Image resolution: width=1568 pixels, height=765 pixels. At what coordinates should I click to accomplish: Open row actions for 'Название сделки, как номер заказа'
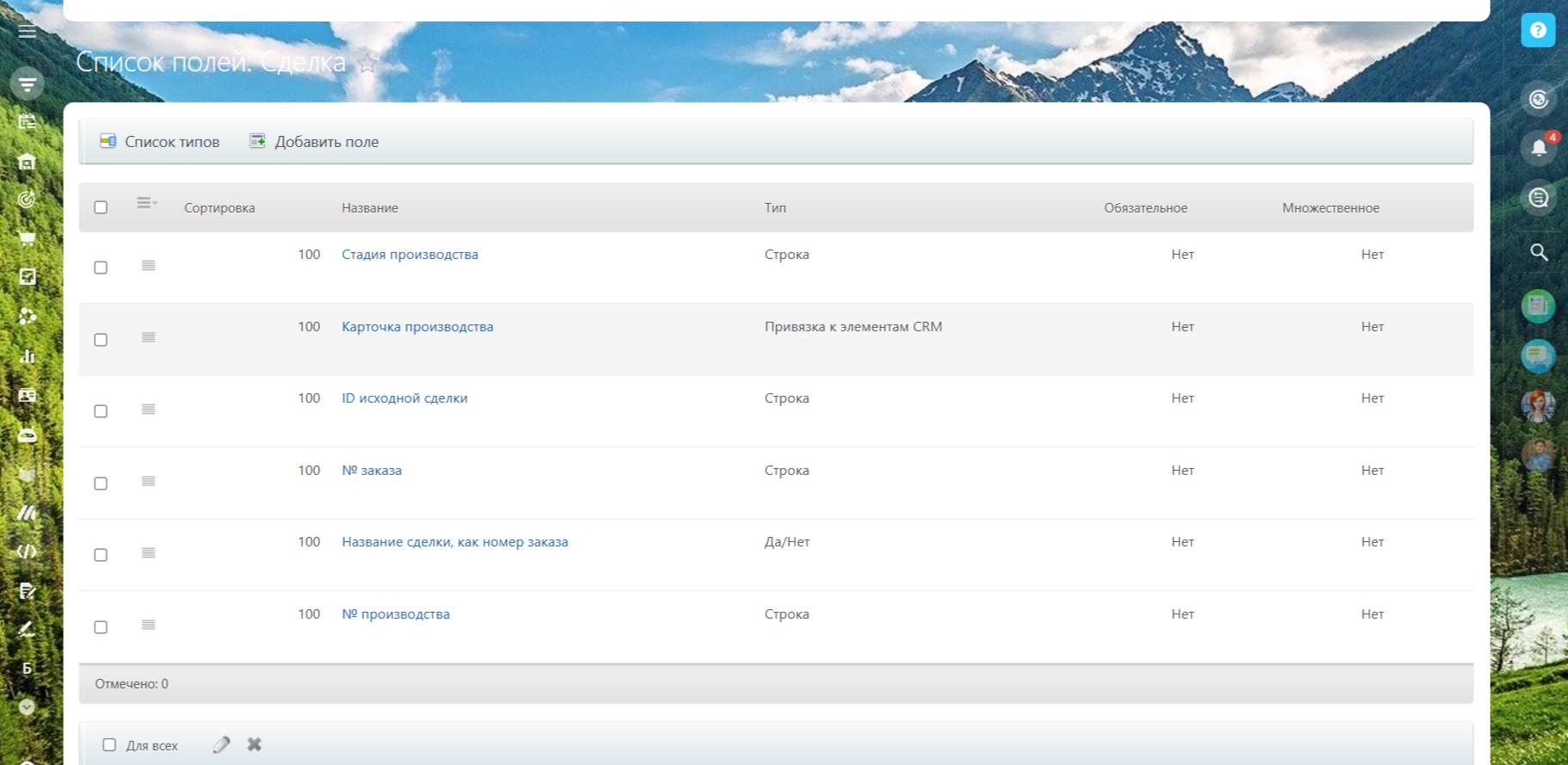(149, 553)
